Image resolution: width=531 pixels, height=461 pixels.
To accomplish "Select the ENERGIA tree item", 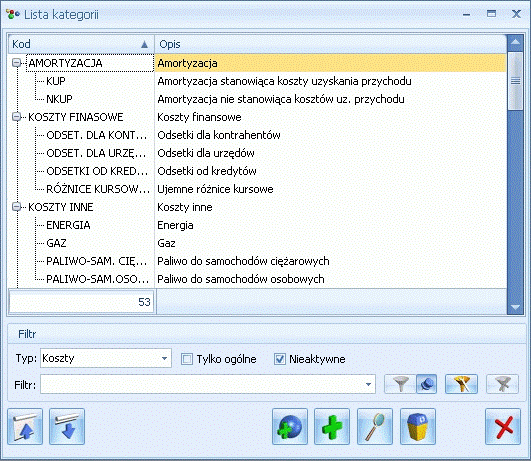I will 68,225.
